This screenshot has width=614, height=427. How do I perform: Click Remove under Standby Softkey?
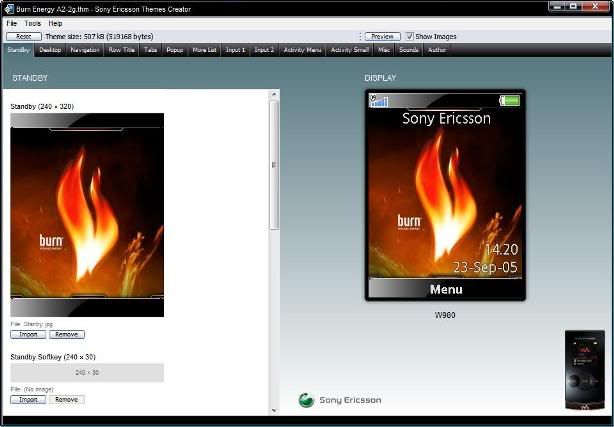pos(67,400)
